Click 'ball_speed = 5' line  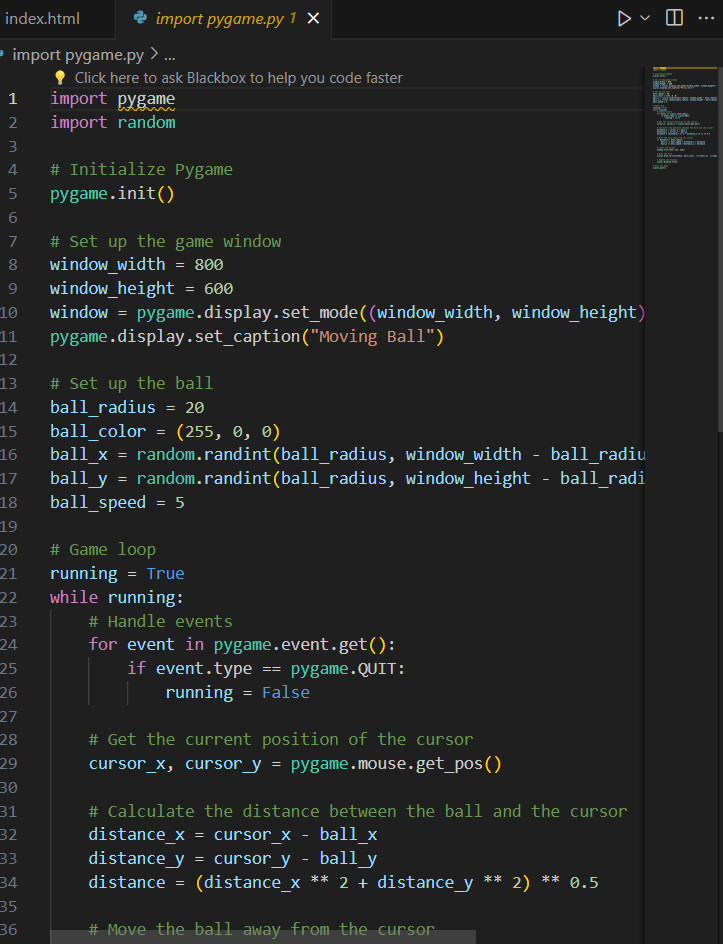[117, 503]
